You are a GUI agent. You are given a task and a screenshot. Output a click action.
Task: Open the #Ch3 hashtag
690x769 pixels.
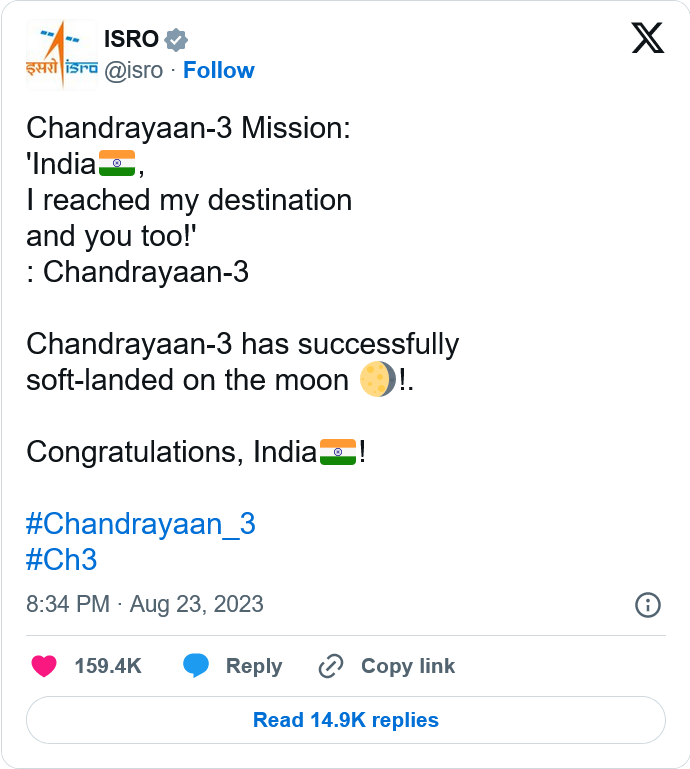coord(62,559)
